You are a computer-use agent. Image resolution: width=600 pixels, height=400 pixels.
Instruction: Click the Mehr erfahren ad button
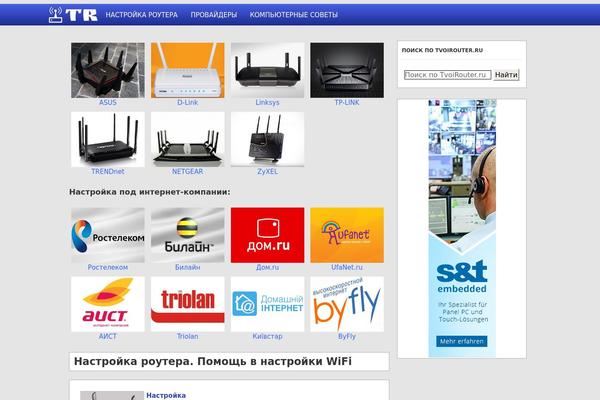(x=462, y=341)
